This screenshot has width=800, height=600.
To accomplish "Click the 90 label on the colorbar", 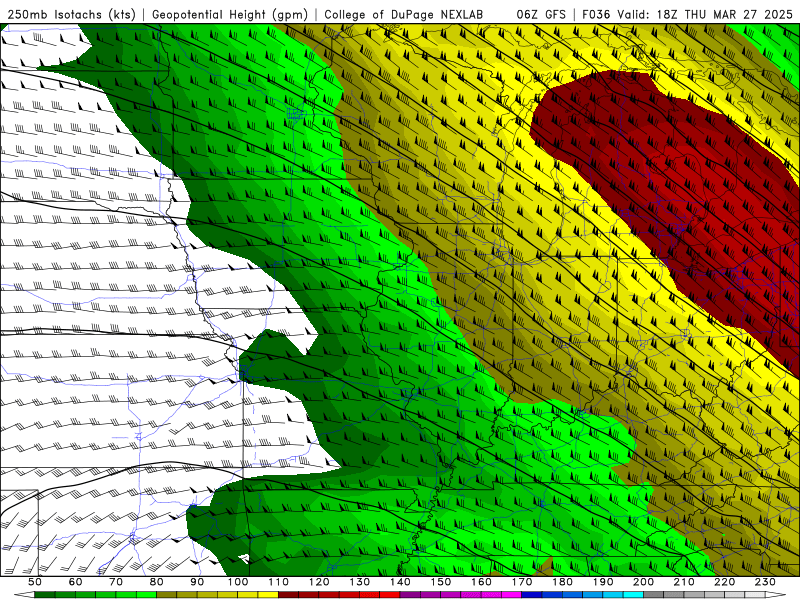I will [x=197, y=582].
